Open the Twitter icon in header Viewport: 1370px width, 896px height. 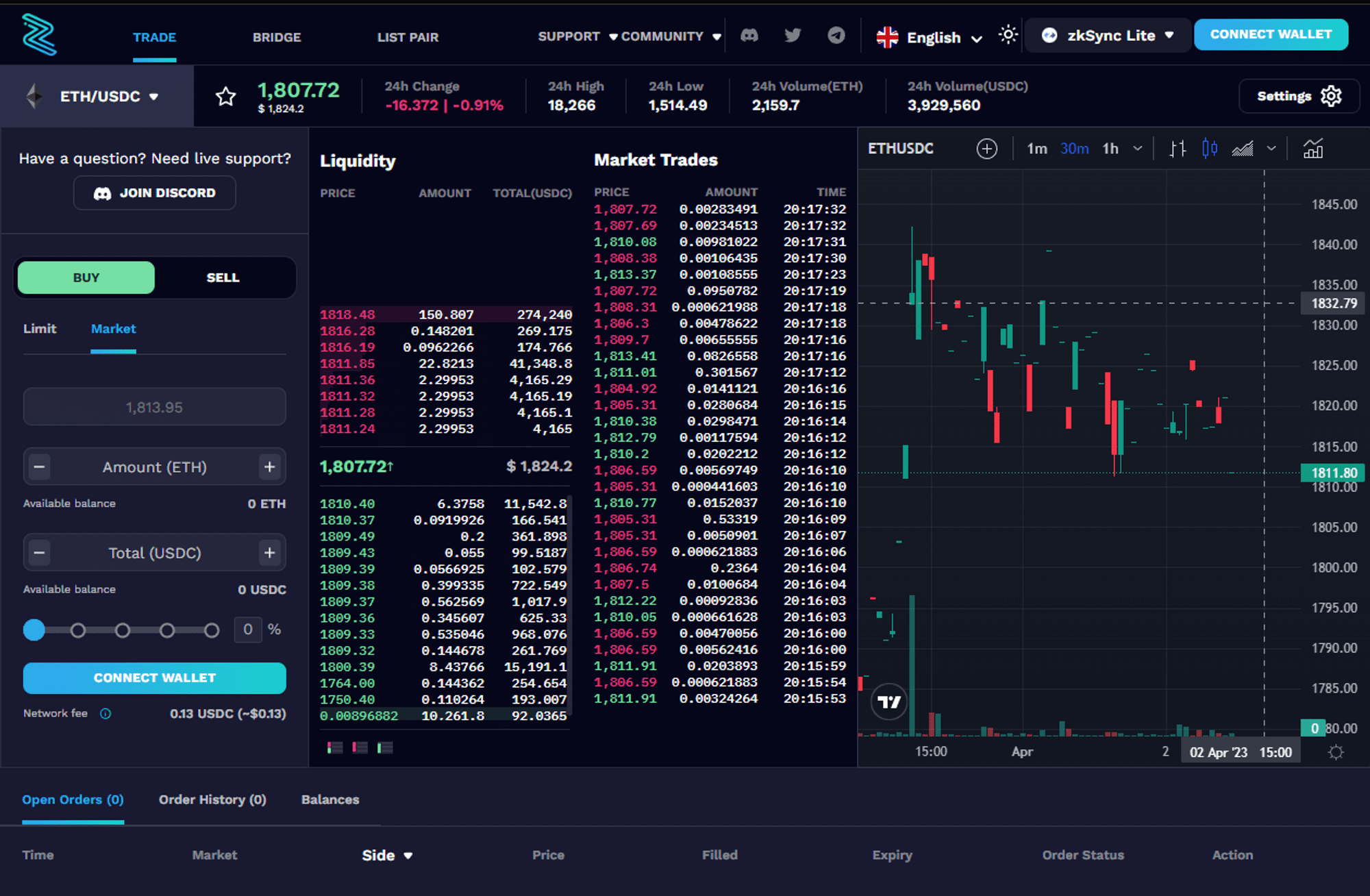(x=793, y=36)
